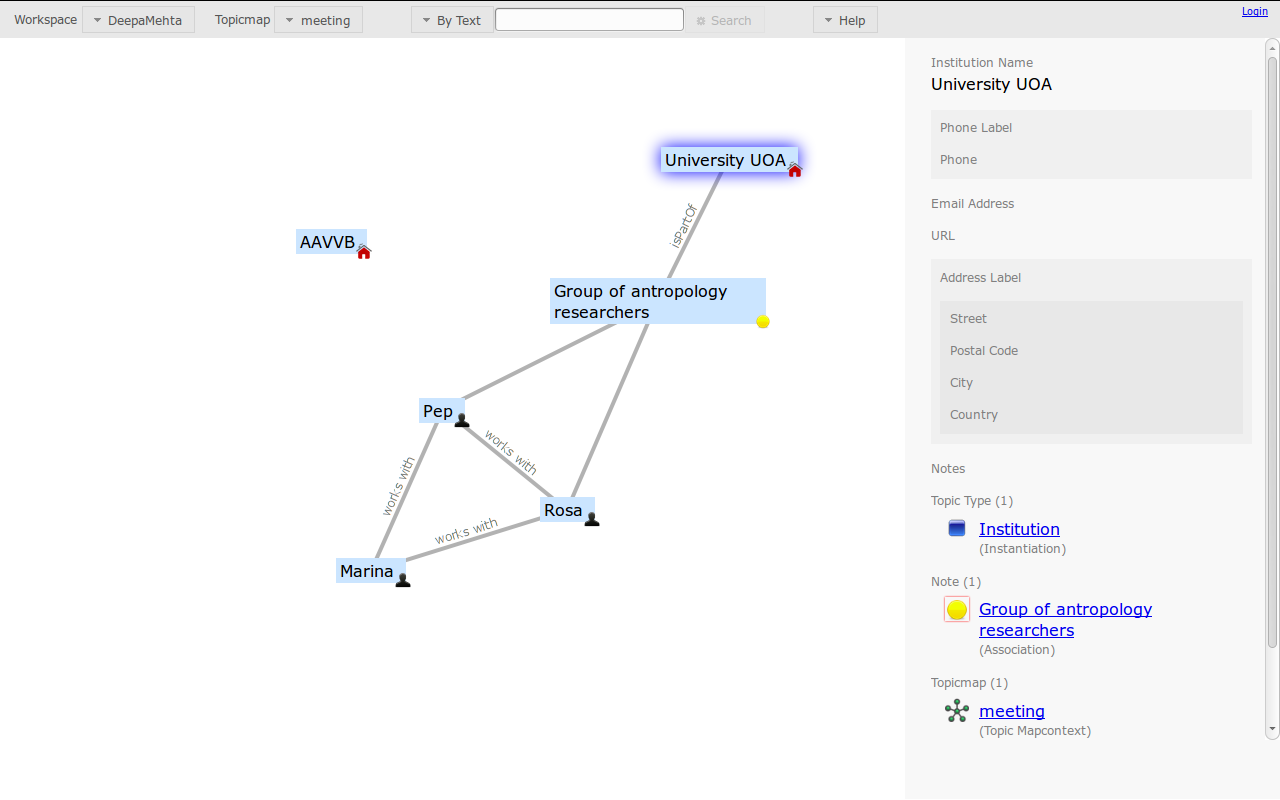The width and height of the screenshot is (1280, 800).
Task: Select the Marina topic label
Action: (367, 571)
